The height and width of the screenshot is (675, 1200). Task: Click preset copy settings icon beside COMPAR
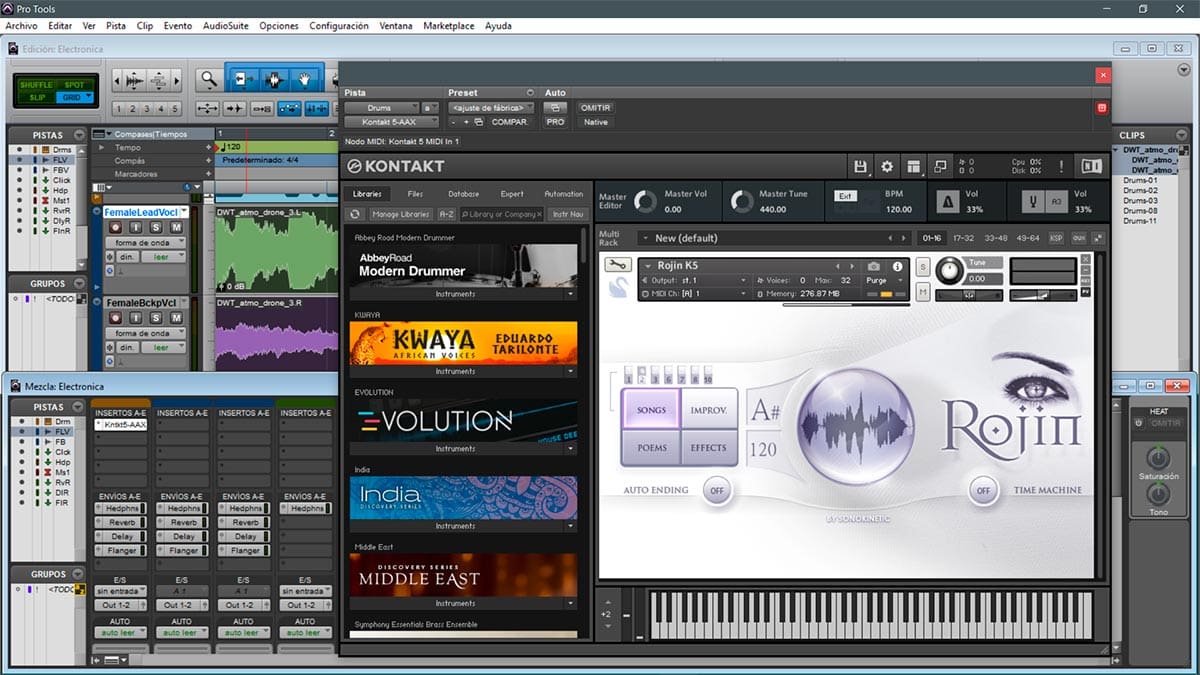(478, 122)
